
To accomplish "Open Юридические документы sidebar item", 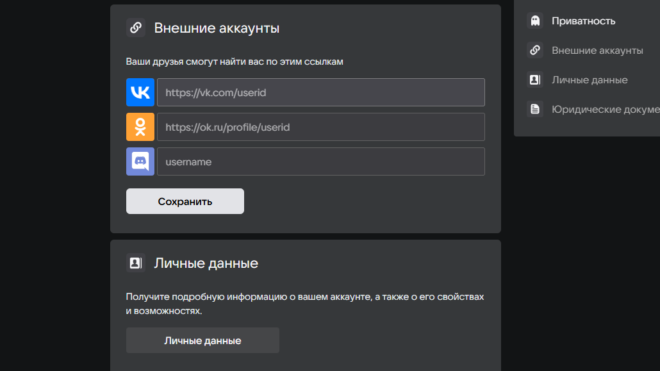I will tap(606, 109).
